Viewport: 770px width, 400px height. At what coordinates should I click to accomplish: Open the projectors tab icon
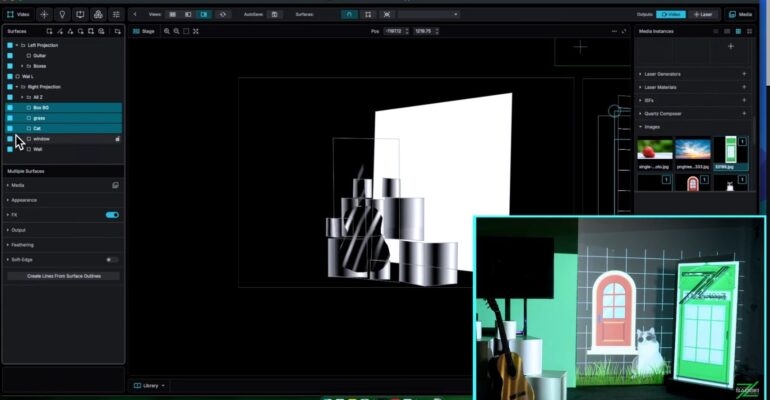click(x=80, y=14)
